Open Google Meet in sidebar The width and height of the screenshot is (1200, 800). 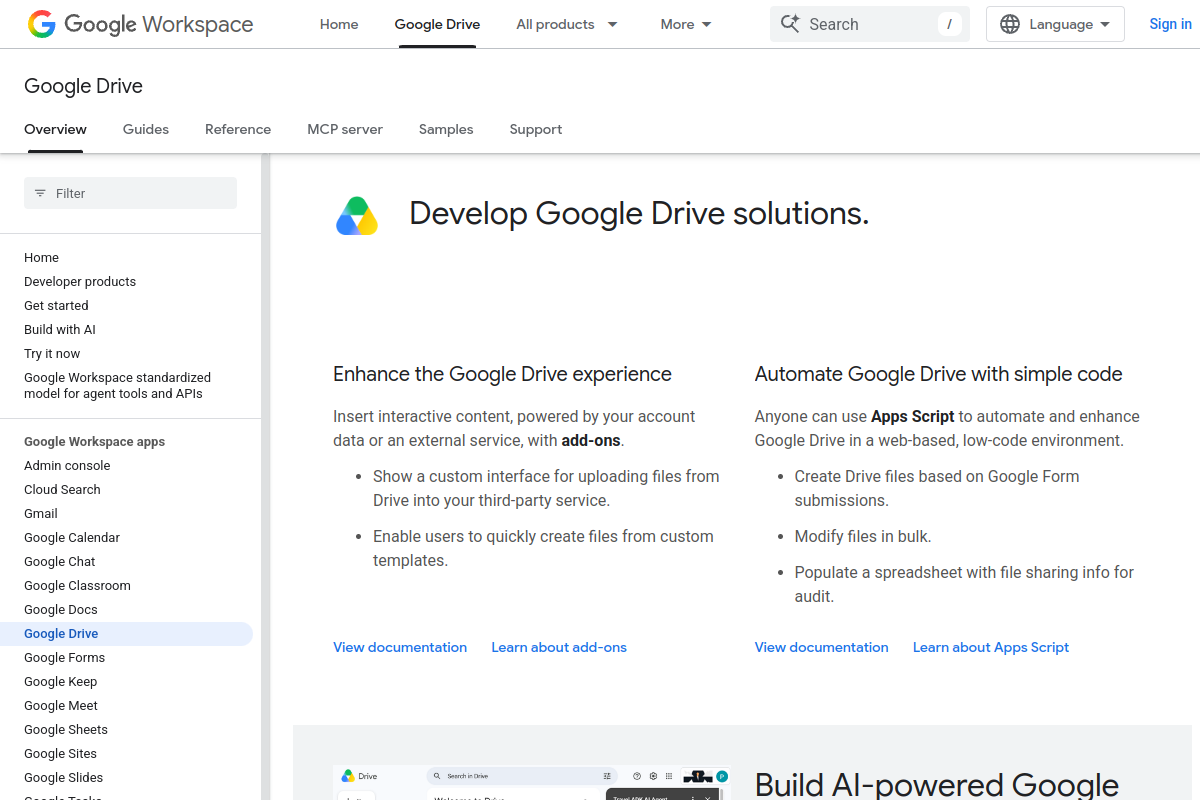pyautogui.click(x=61, y=705)
